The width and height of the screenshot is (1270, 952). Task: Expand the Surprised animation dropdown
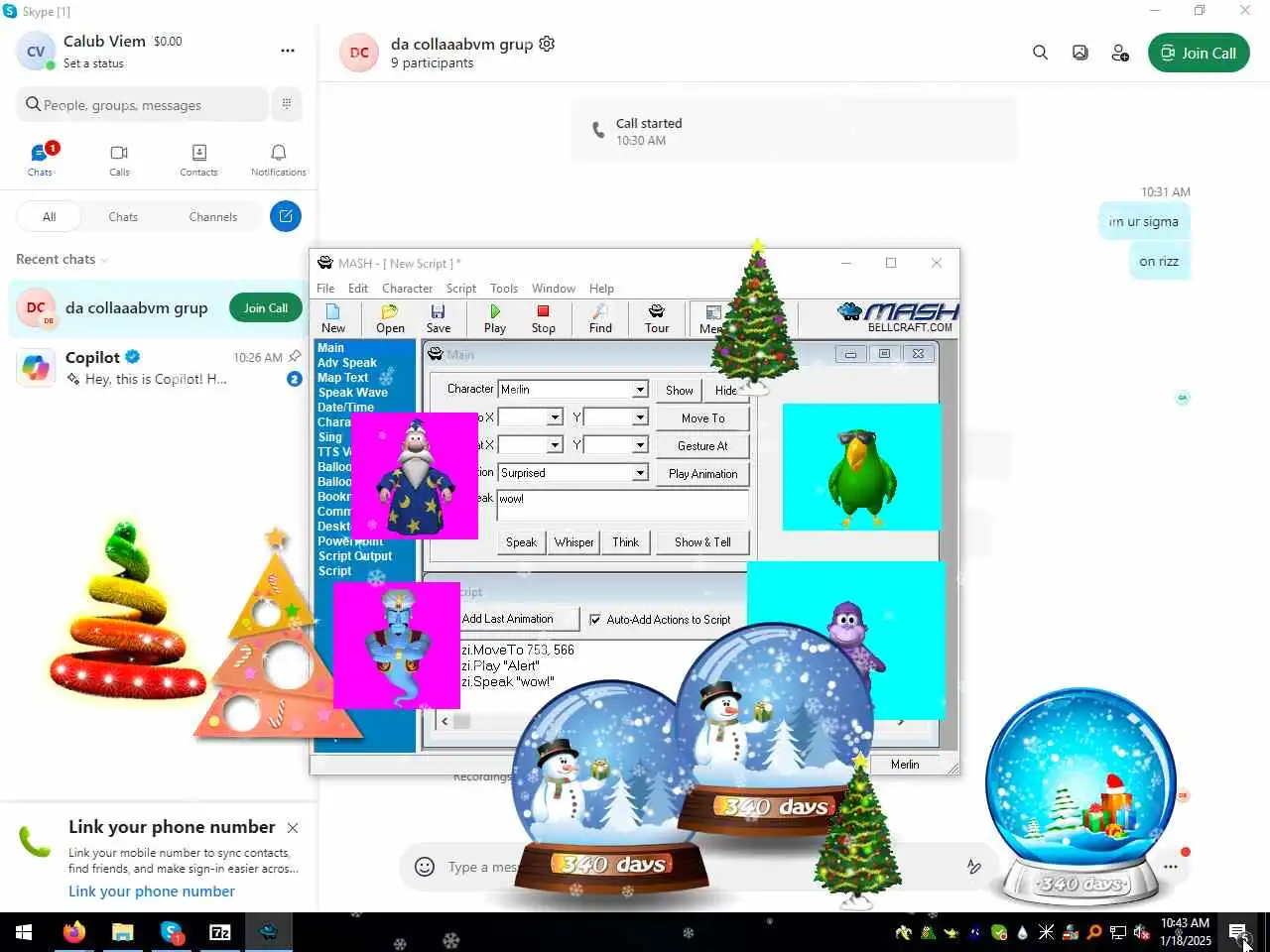[x=640, y=473]
